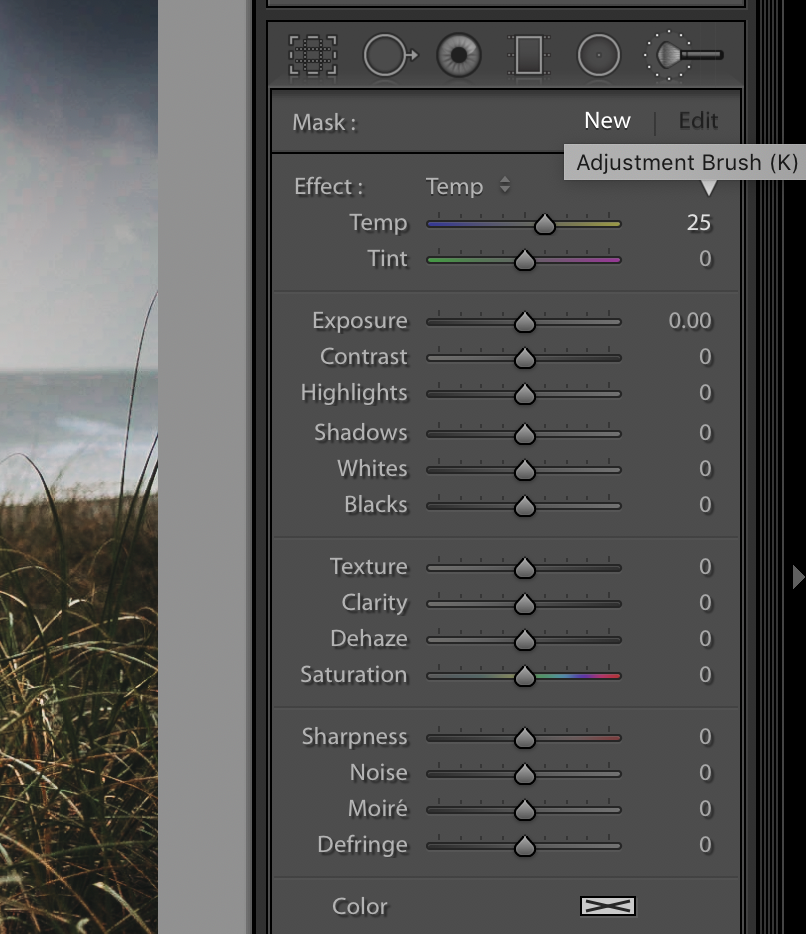806x934 pixels.
Task: Click the Shadows label
Action: pyautogui.click(x=361, y=432)
